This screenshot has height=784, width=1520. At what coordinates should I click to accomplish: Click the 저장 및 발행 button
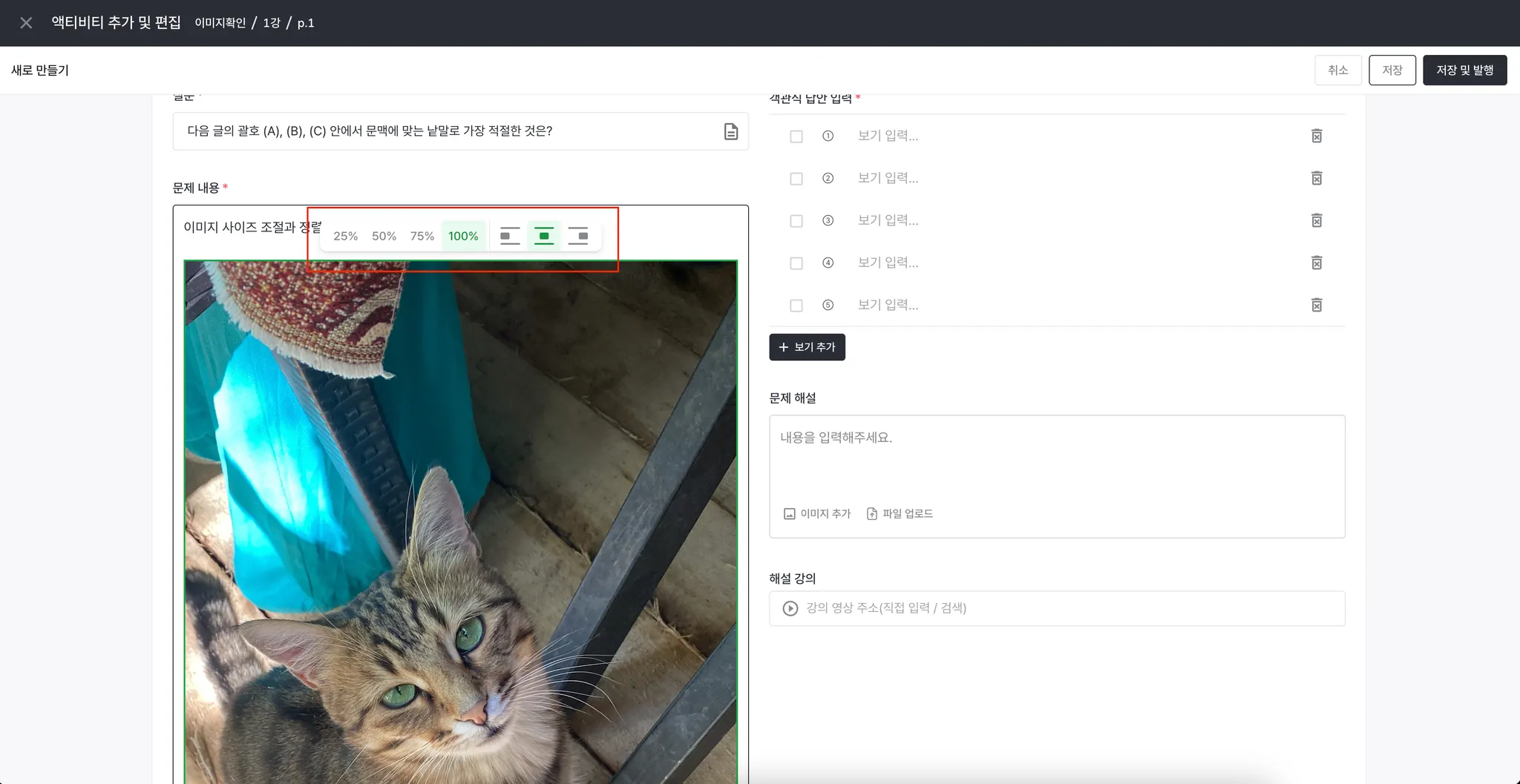(x=1465, y=70)
